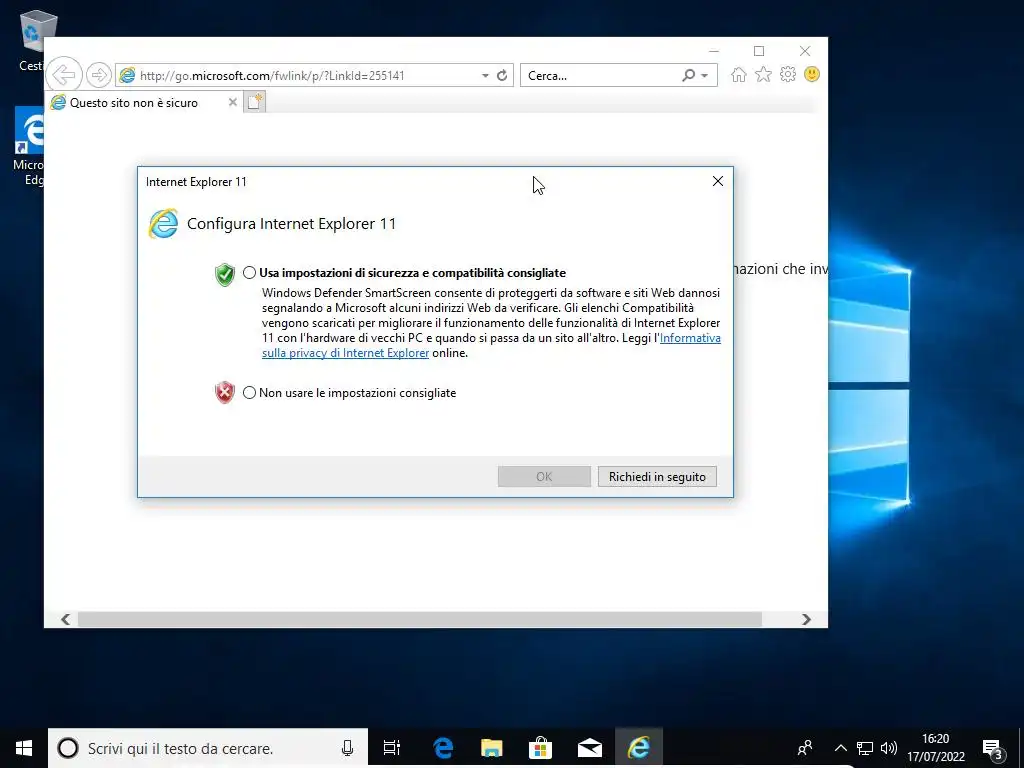The height and width of the screenshot is (768, 1024).
Task: Open the Action Center notifications icon
Action: coord(993,748)
